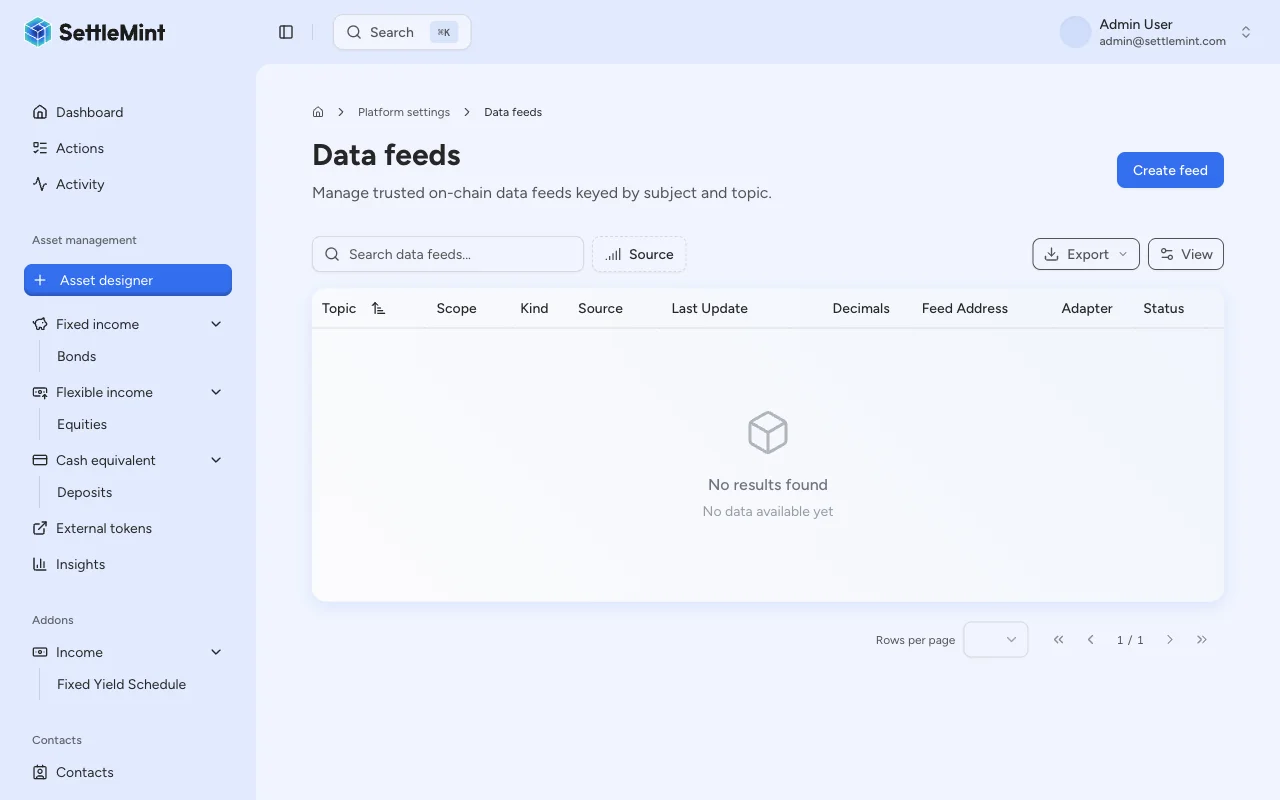The width and height of the screenshot is (1280, 800).
Task: Open the Dashboard from the sidebar
Action: tap(89, 112)
